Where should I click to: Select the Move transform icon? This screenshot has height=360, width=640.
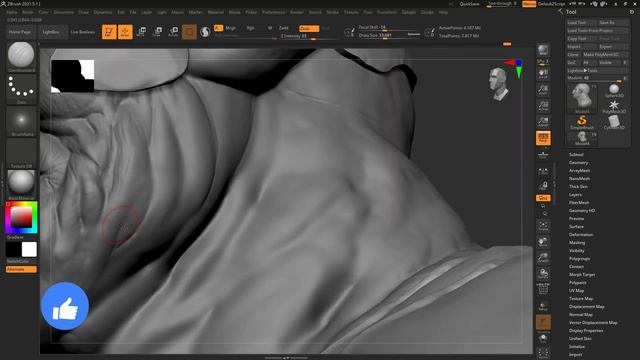(x=141, y=32)
